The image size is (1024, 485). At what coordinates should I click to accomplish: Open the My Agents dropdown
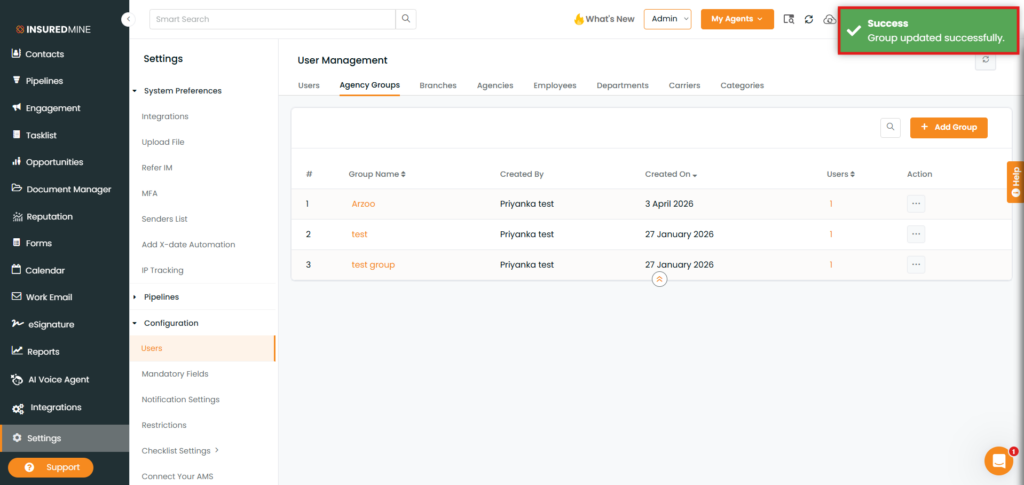click(x=737, y=19)
